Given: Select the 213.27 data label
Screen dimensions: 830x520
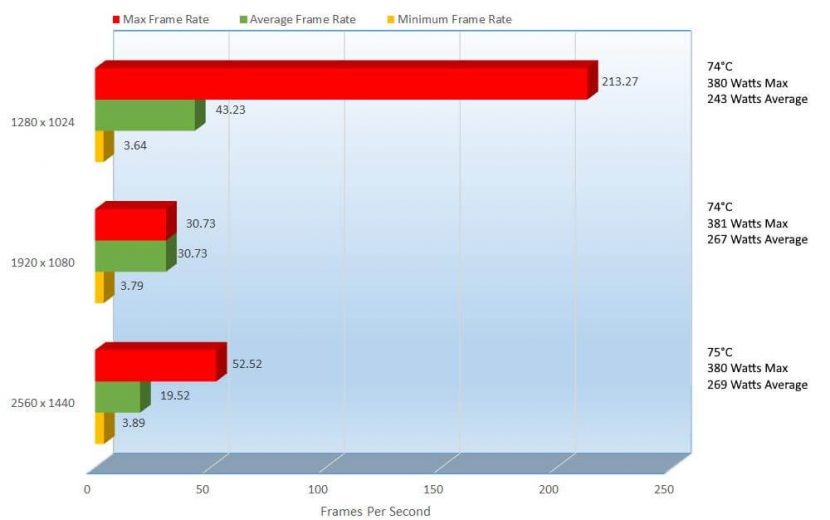Looking at the screenshot, I should (619, 82).
